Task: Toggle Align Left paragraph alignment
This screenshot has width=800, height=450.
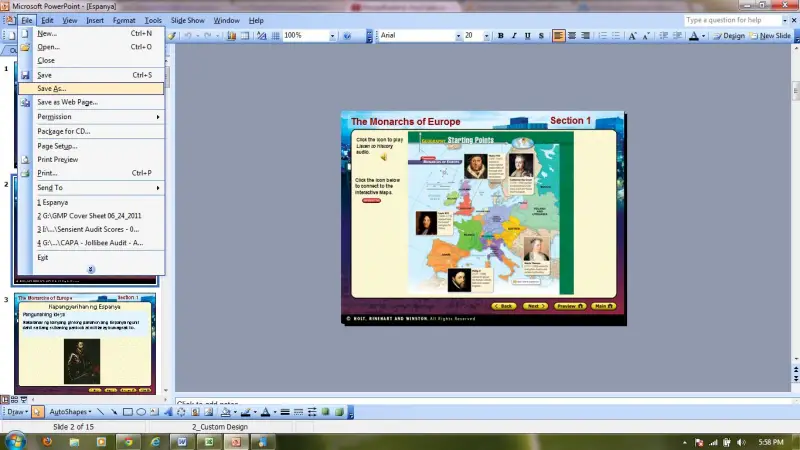Action: (559, 35)
